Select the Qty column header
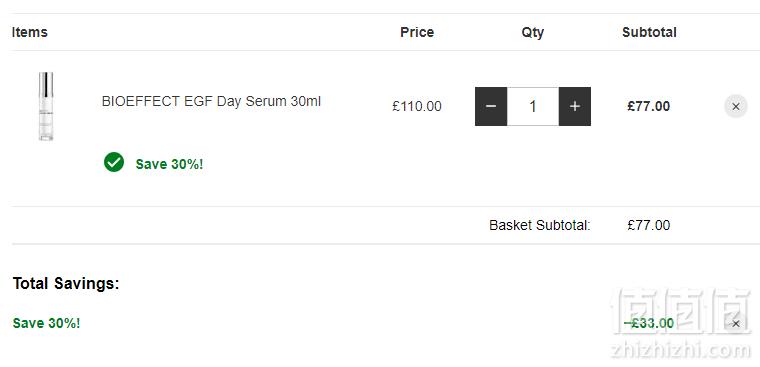Image resolution: width=760 pixels, height=367 pixels. [533, 32]
